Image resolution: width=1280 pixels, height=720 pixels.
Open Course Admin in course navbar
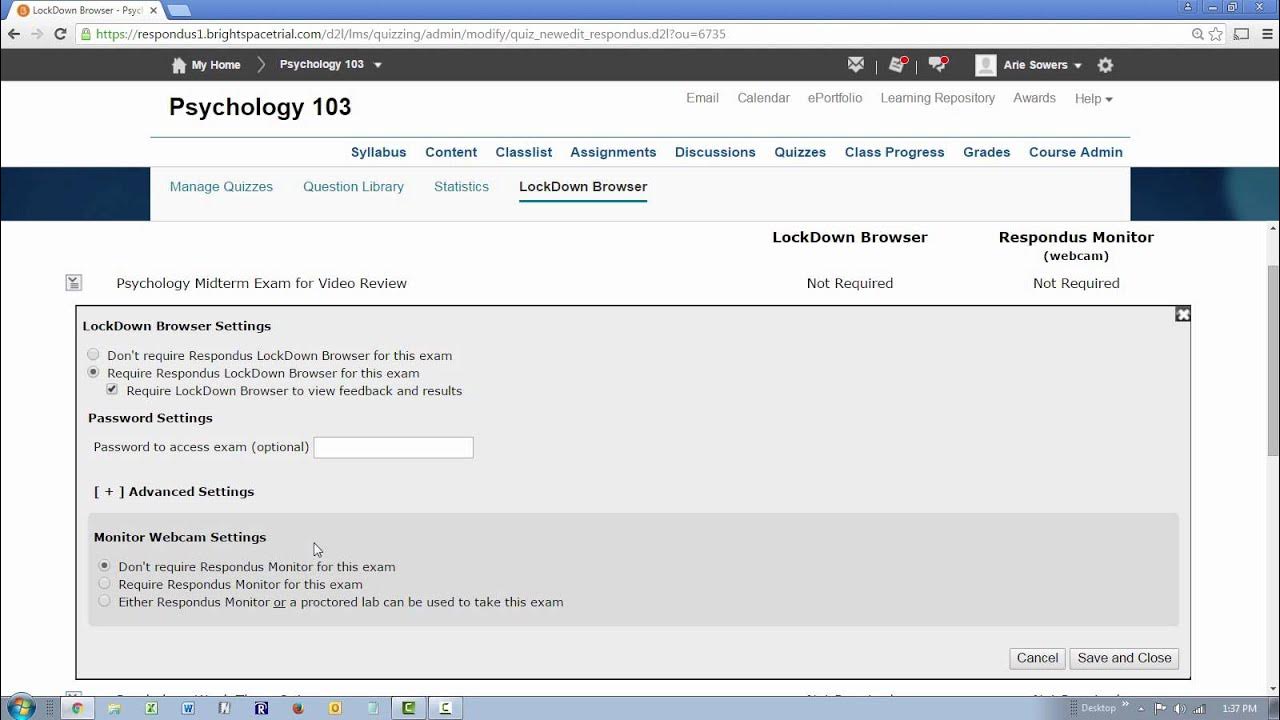[x=1076, y=152]
